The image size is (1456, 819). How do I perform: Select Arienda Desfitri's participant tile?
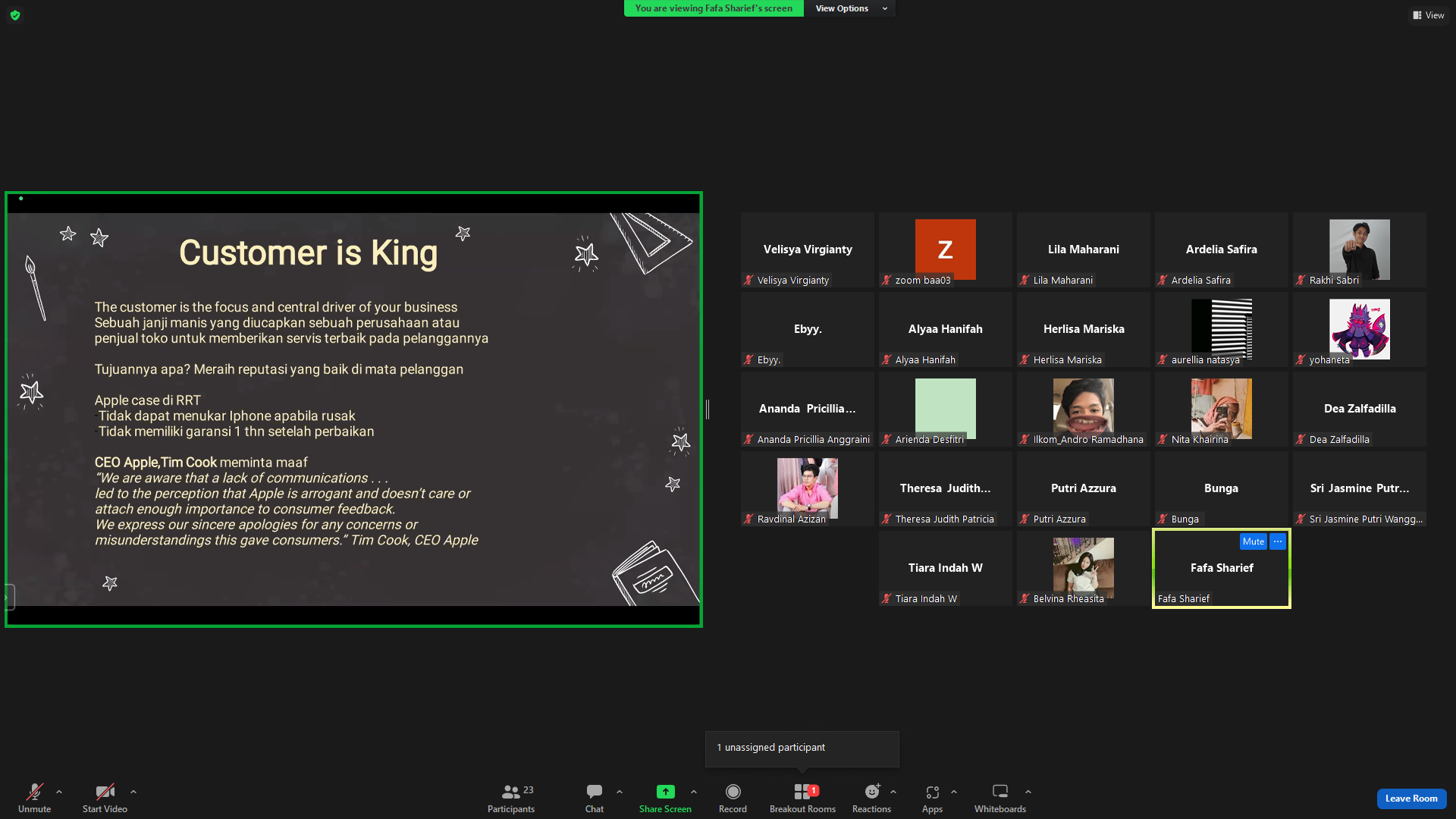[x=946, y=409]
